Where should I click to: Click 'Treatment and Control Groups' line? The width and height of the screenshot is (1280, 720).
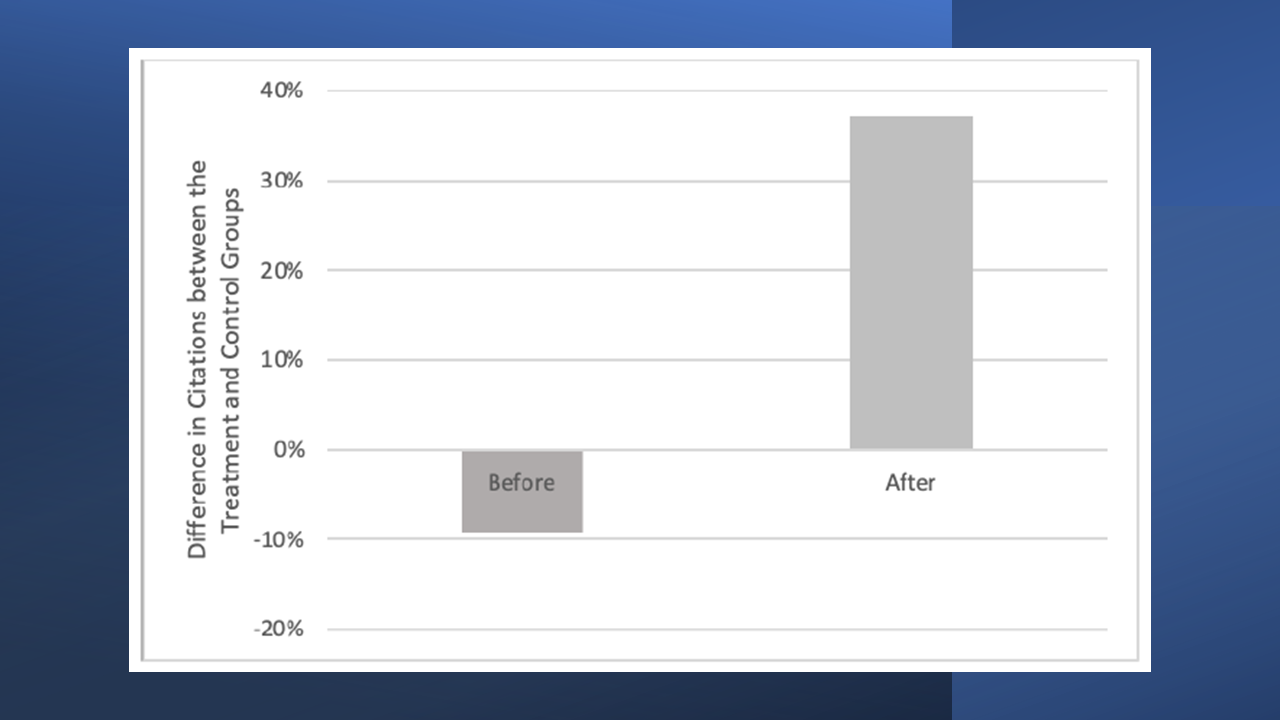click(x=230, y=359)
